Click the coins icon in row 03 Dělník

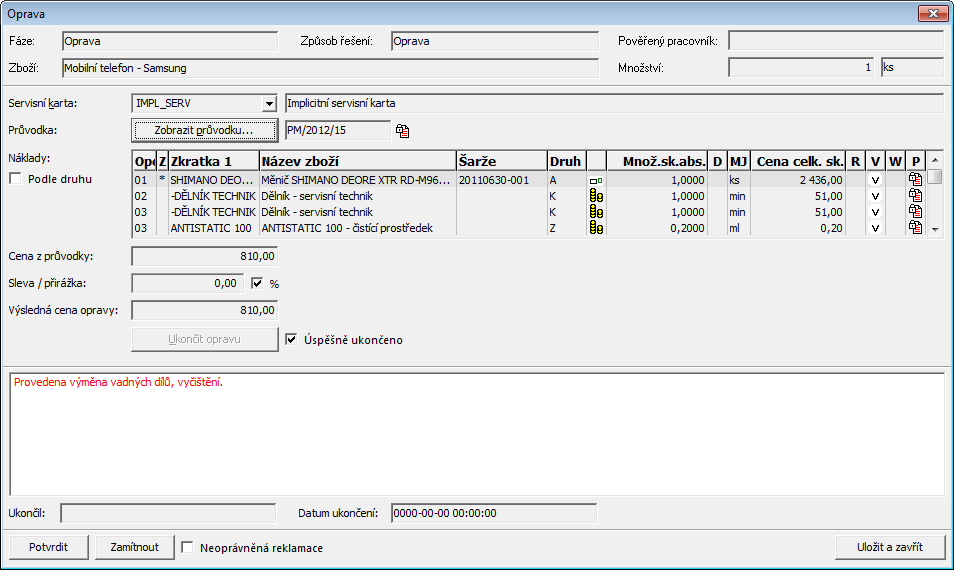click(596, 212)
